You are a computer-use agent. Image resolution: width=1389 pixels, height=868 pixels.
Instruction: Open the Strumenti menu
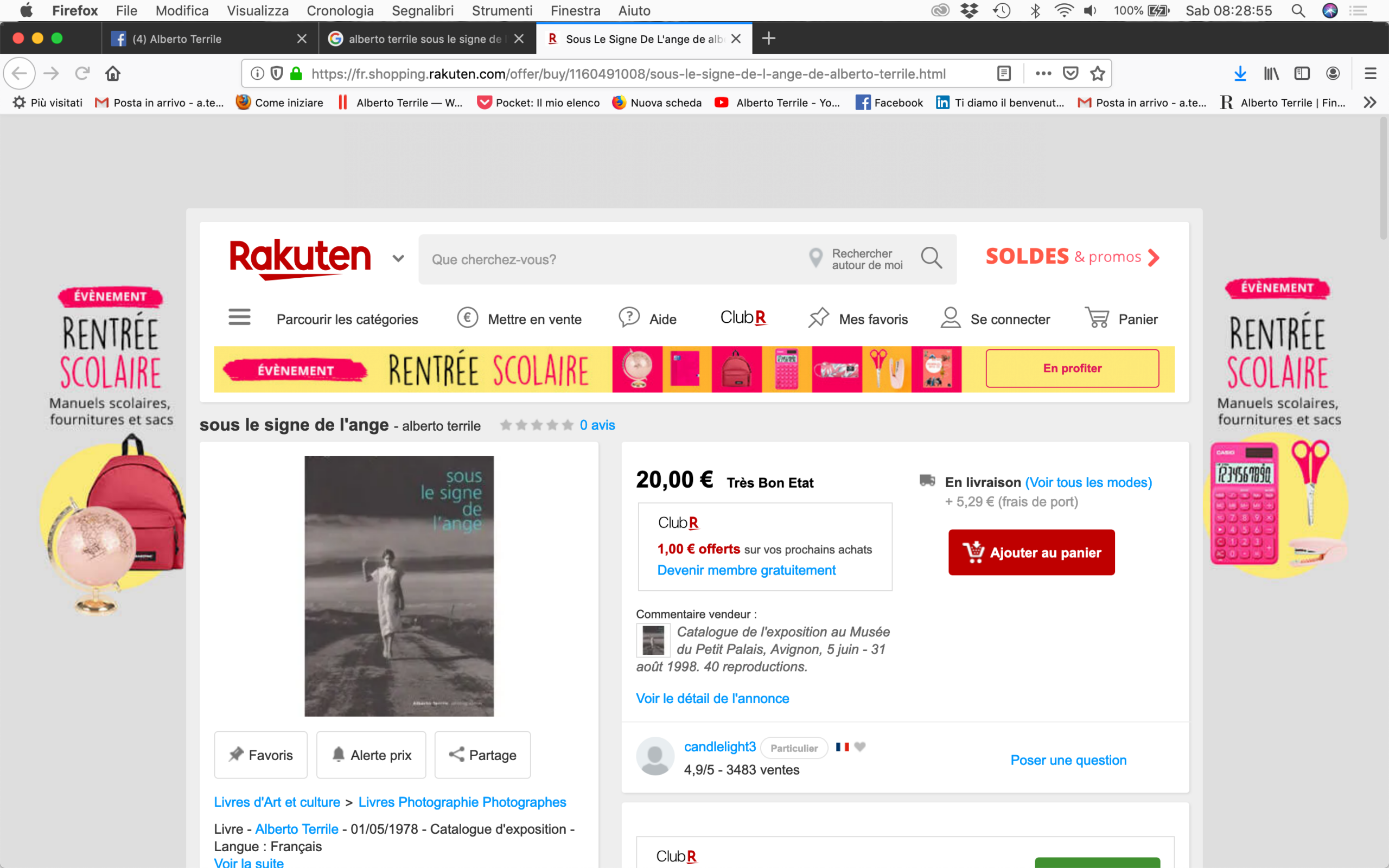pos(502,10)
